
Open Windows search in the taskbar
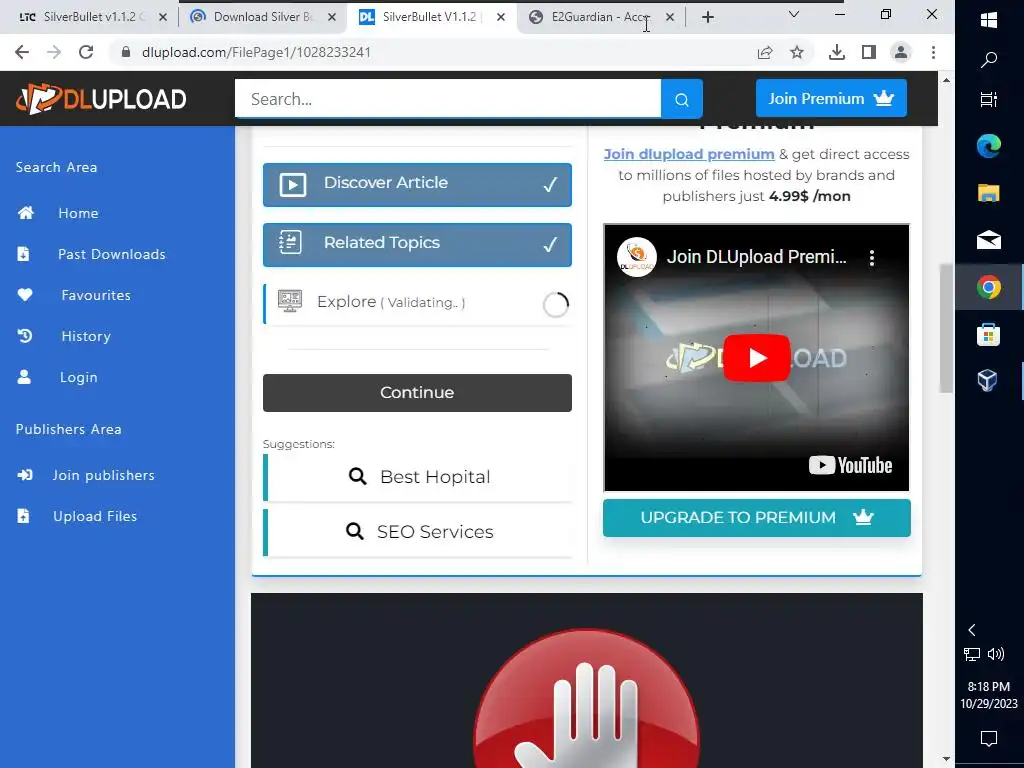point(989,60)
